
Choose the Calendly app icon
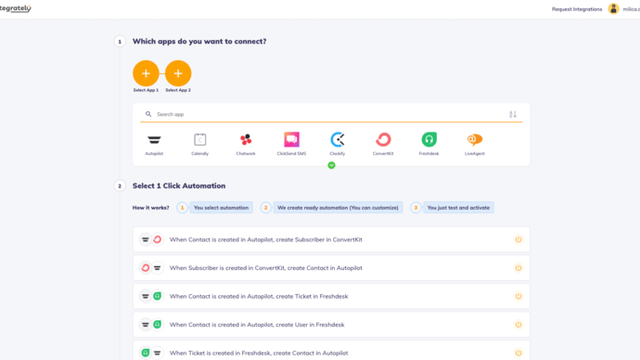pos(200,140)
